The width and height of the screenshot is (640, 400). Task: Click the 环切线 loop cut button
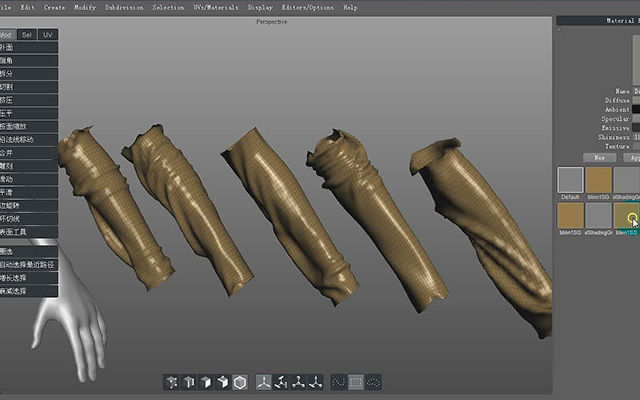point(29,218)
